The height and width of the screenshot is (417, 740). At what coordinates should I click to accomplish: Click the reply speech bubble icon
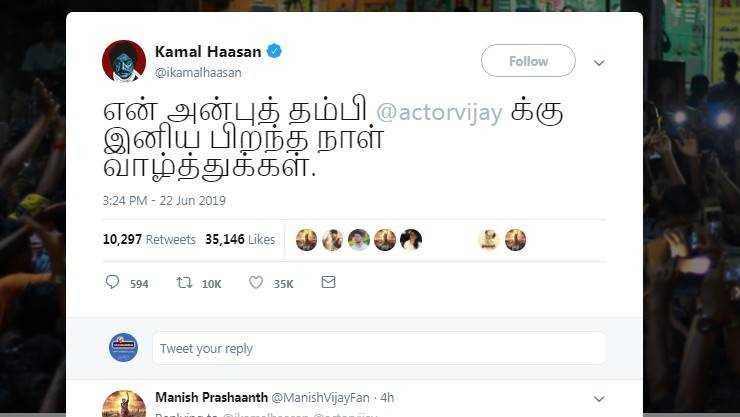[112, 282]
